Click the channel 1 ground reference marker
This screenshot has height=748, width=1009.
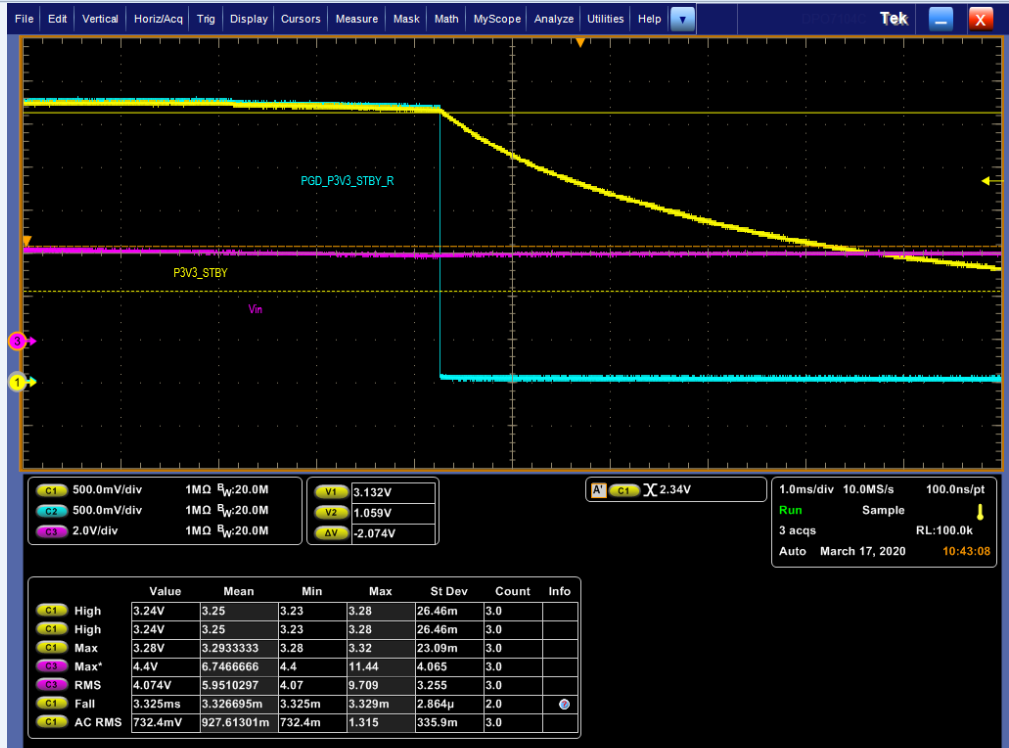pos(19,381)
